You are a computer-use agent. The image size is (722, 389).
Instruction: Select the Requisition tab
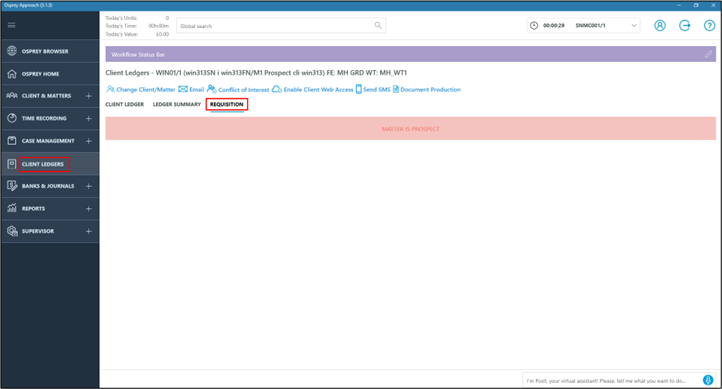coord(227,105)
